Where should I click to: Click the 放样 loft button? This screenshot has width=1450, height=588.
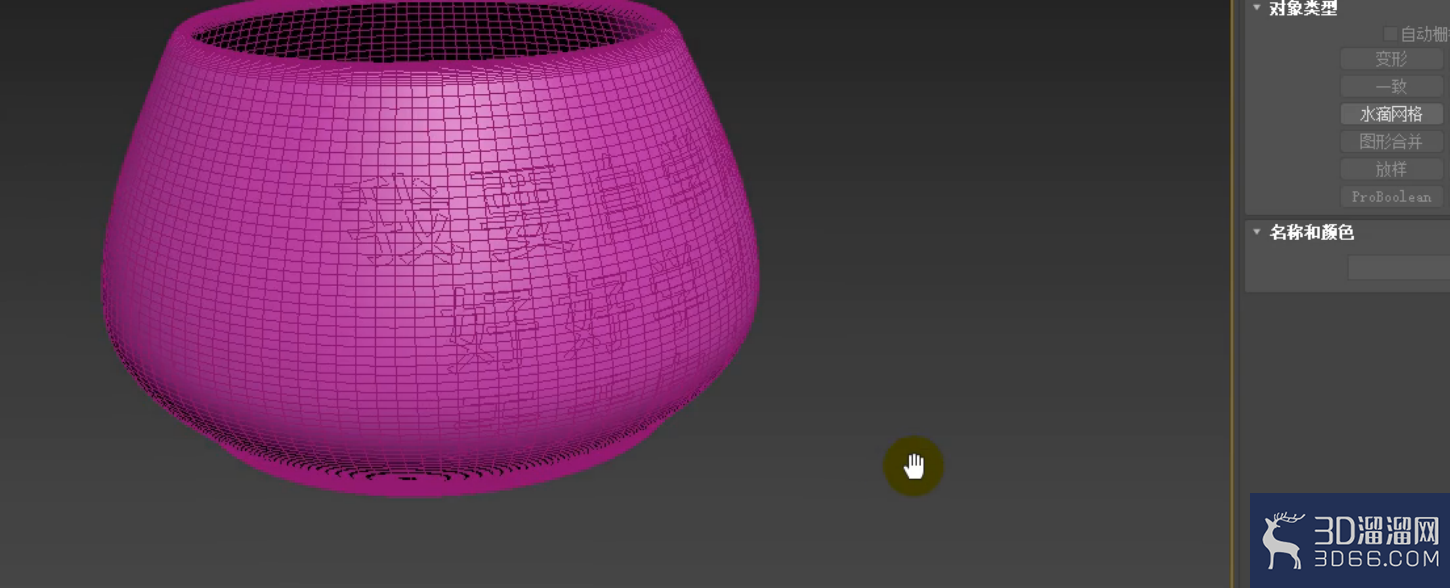coord(1392,169)
